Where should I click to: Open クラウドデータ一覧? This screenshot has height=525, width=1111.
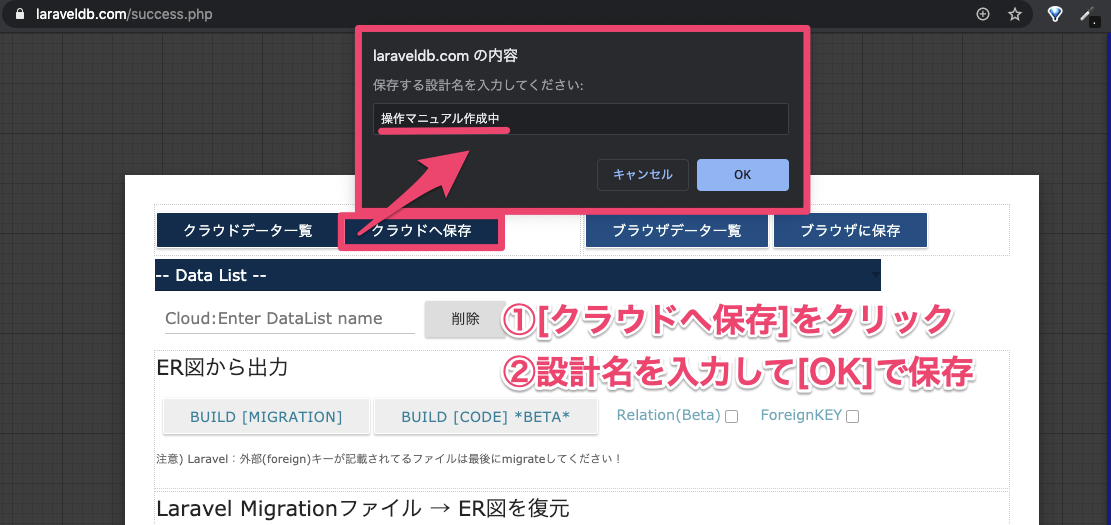point(247,230)
